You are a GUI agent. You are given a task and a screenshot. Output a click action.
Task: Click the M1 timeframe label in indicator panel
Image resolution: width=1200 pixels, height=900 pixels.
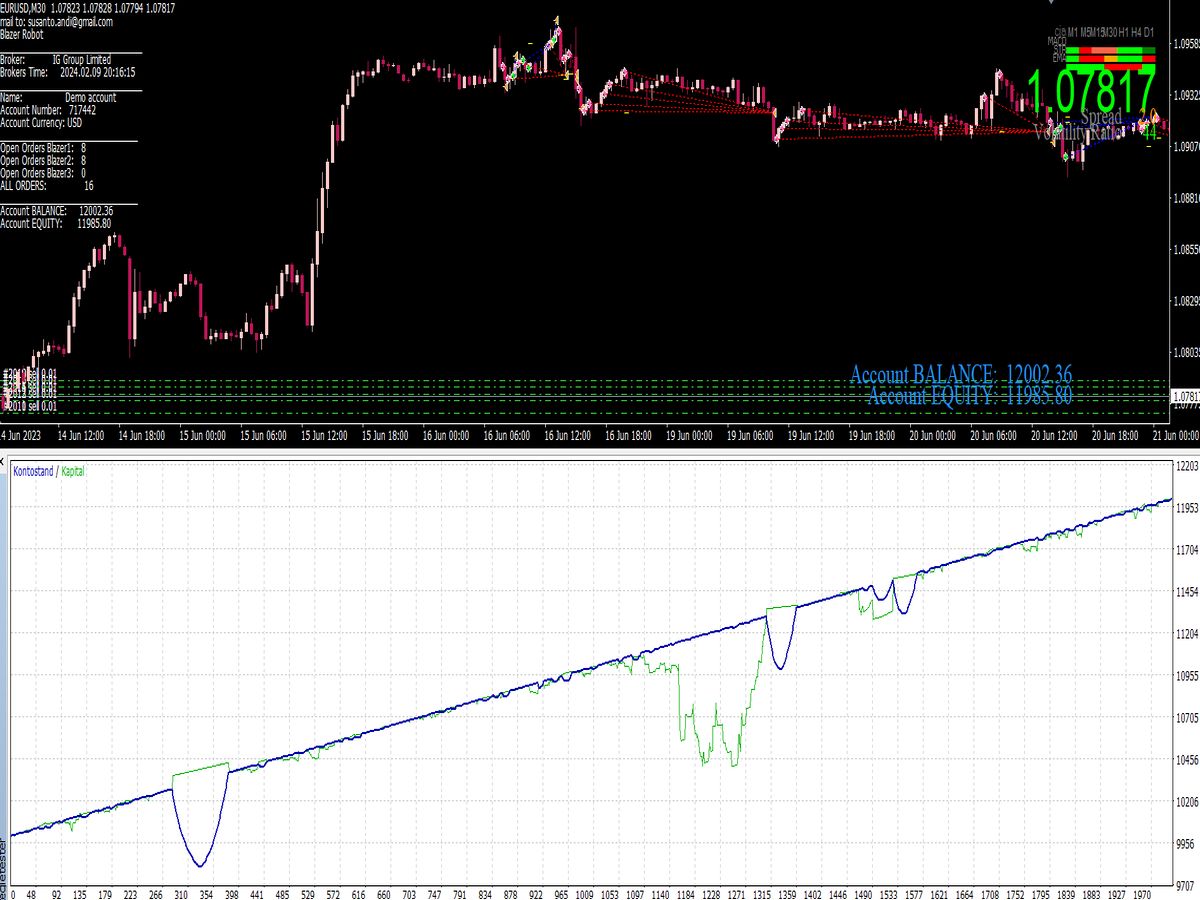tap(1072, 32)
